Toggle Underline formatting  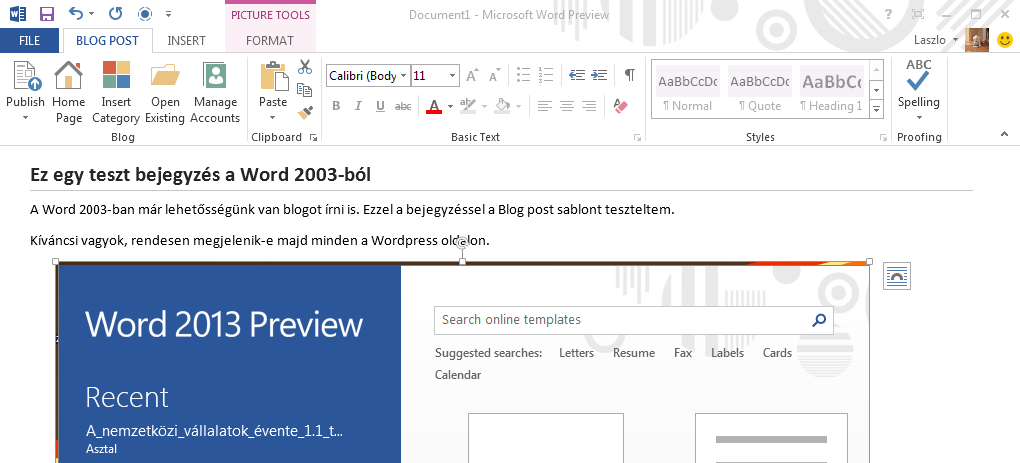(381, 106)
